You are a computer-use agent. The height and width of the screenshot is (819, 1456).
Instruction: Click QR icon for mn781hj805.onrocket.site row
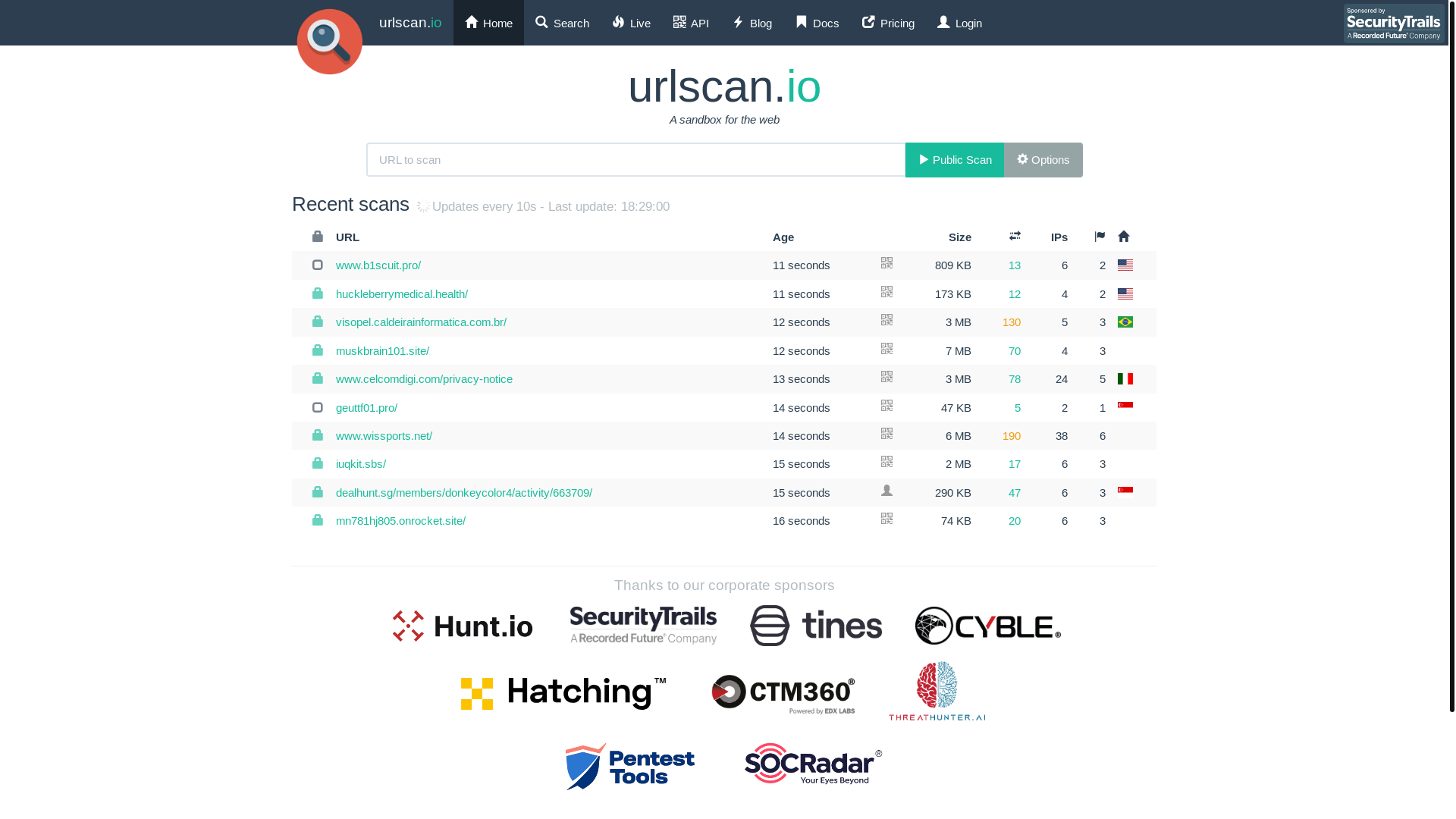pyautogui.click(x=886, y=519)
